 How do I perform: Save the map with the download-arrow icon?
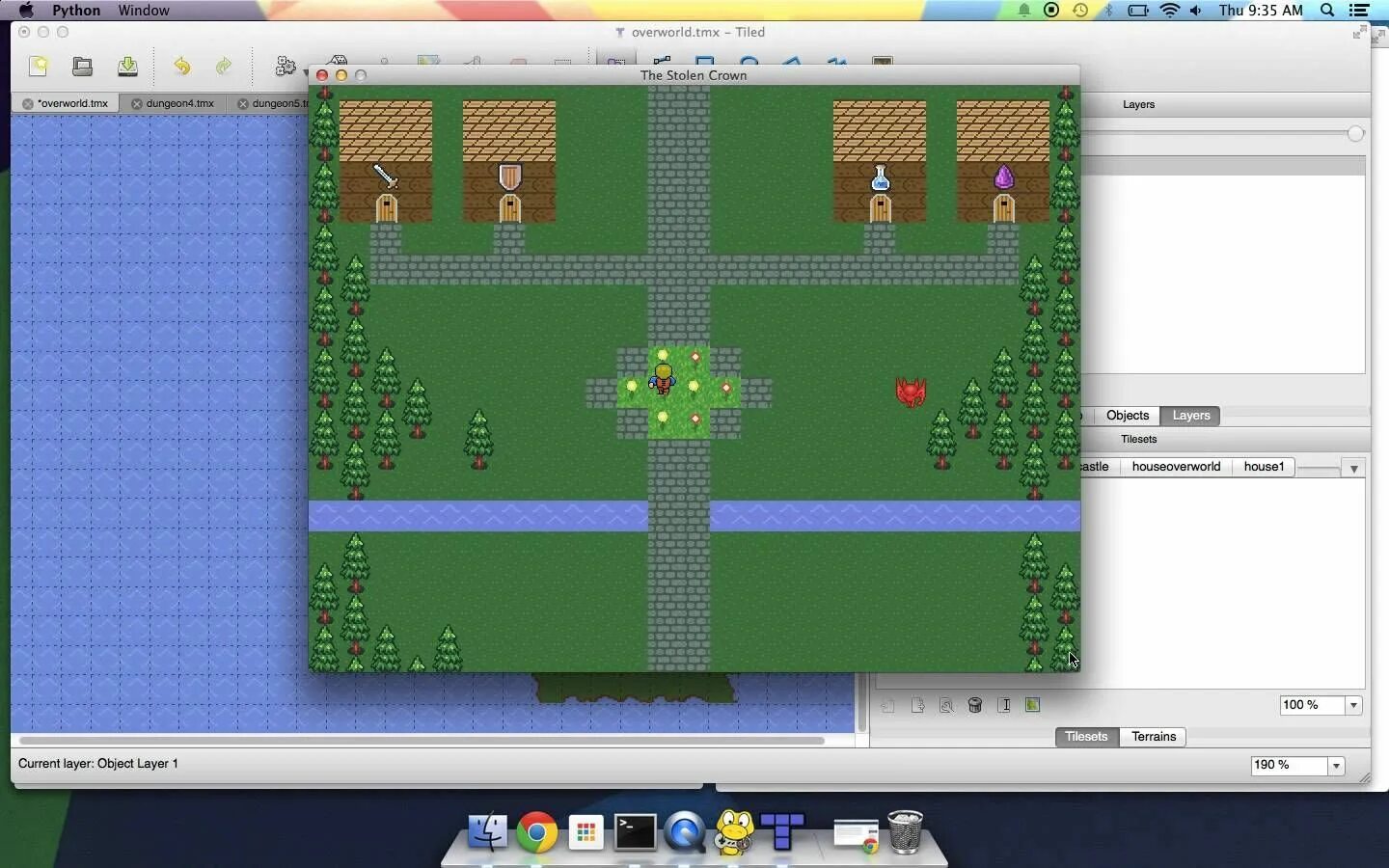coord(127,66)
